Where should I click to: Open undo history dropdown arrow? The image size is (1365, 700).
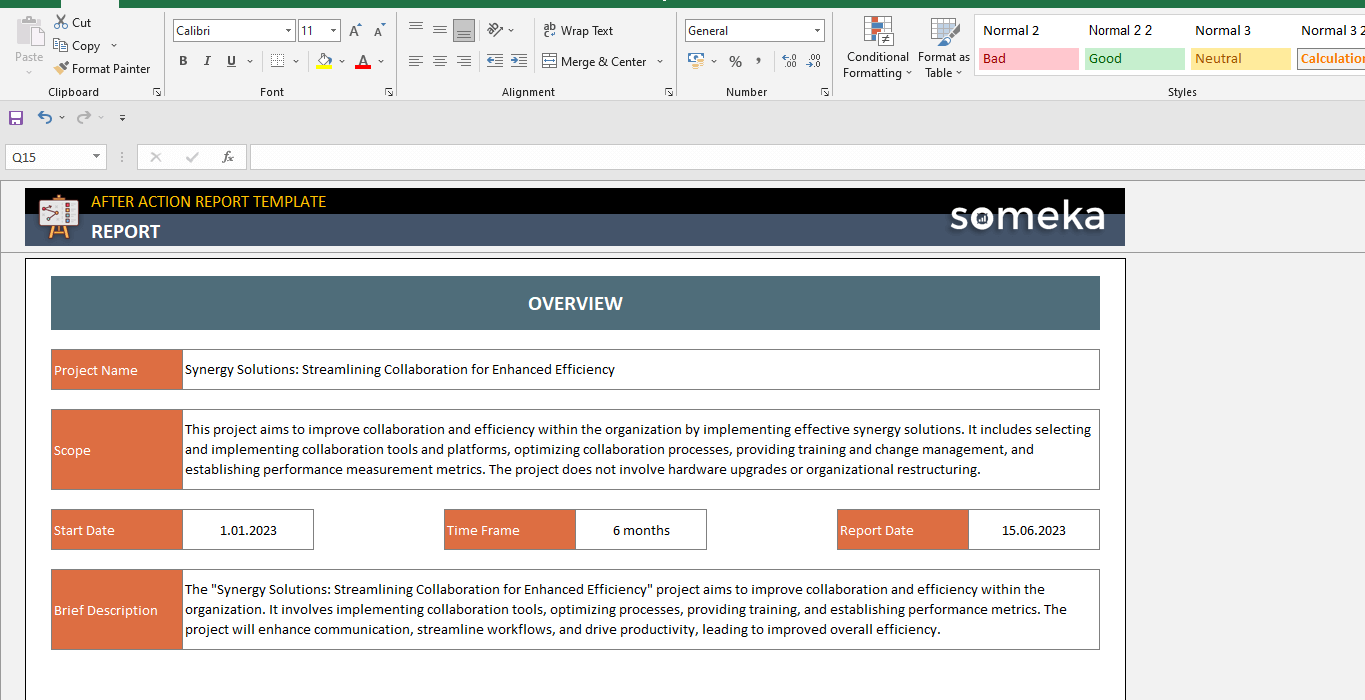coord(62,118)
